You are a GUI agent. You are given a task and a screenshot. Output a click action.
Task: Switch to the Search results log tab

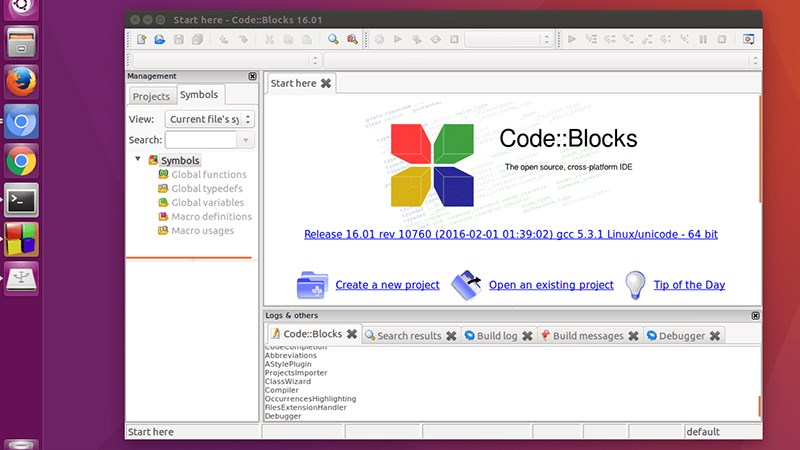pyautogui.click(x=409, y=336)
